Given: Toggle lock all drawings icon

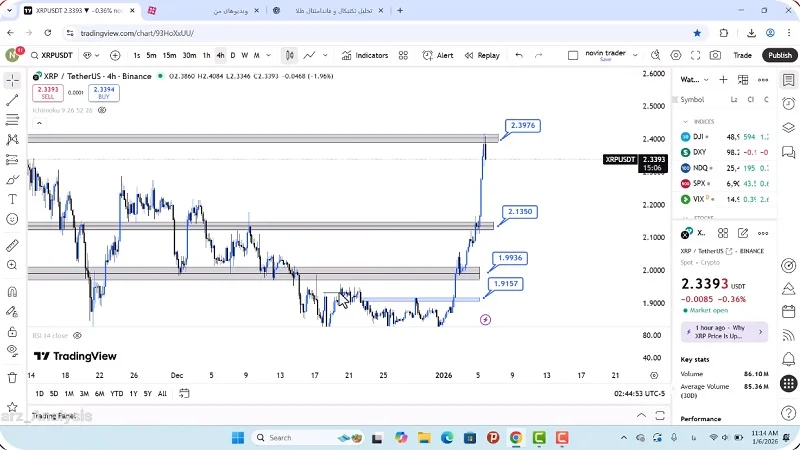Looking at the screenshot, I should pyautogui.click(x=12, y=331).
